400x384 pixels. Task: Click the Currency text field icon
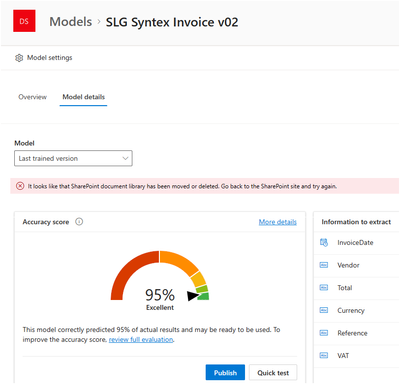tap(324, 310)
